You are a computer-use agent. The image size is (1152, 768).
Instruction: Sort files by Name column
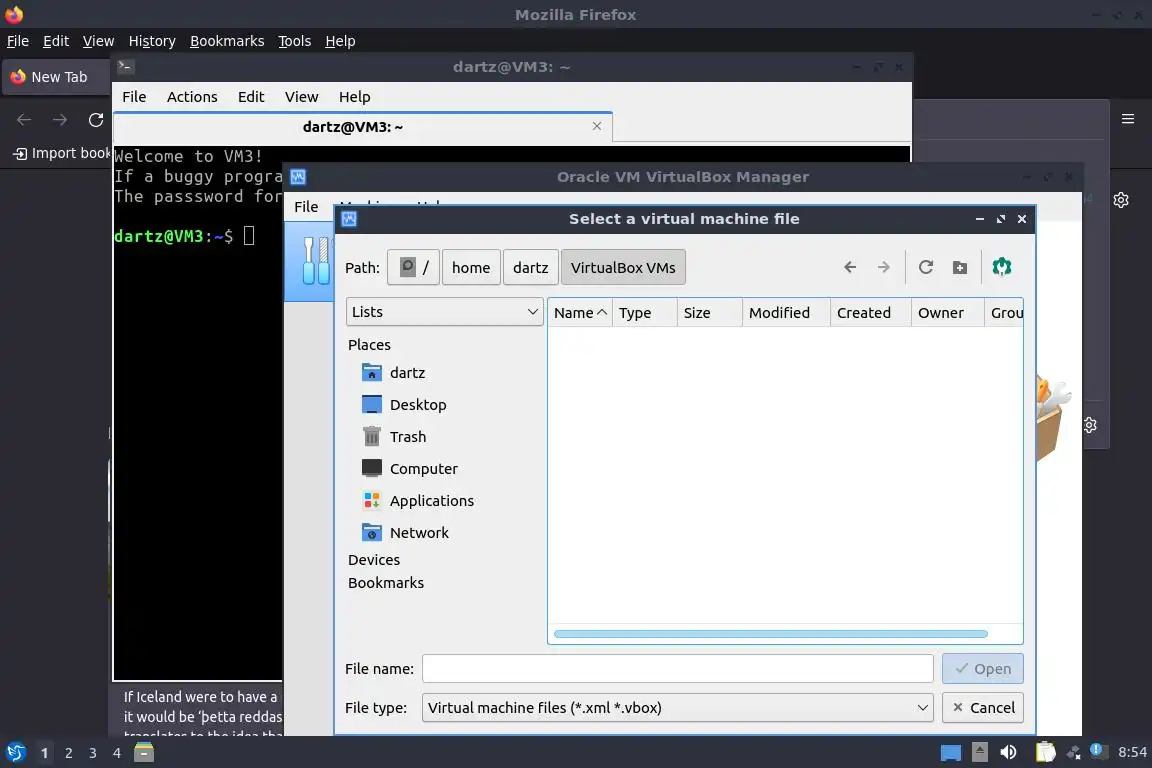click(x=580, y=313)
